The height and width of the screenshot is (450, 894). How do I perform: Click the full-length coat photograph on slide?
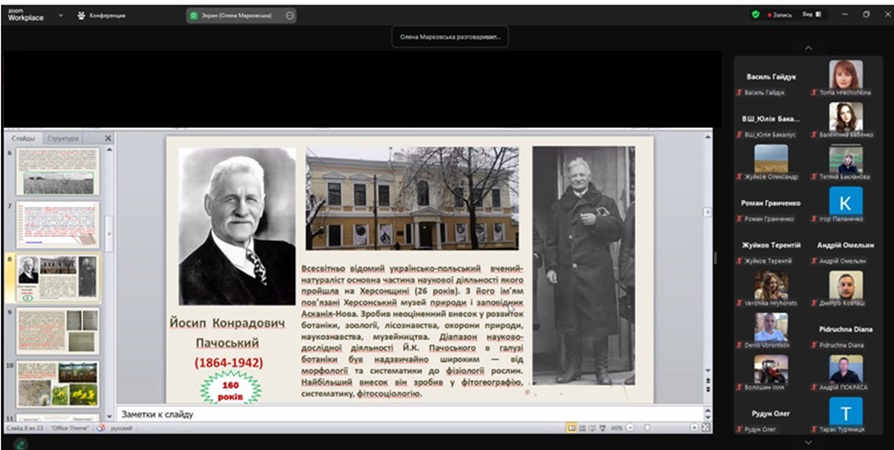point(583,265)
